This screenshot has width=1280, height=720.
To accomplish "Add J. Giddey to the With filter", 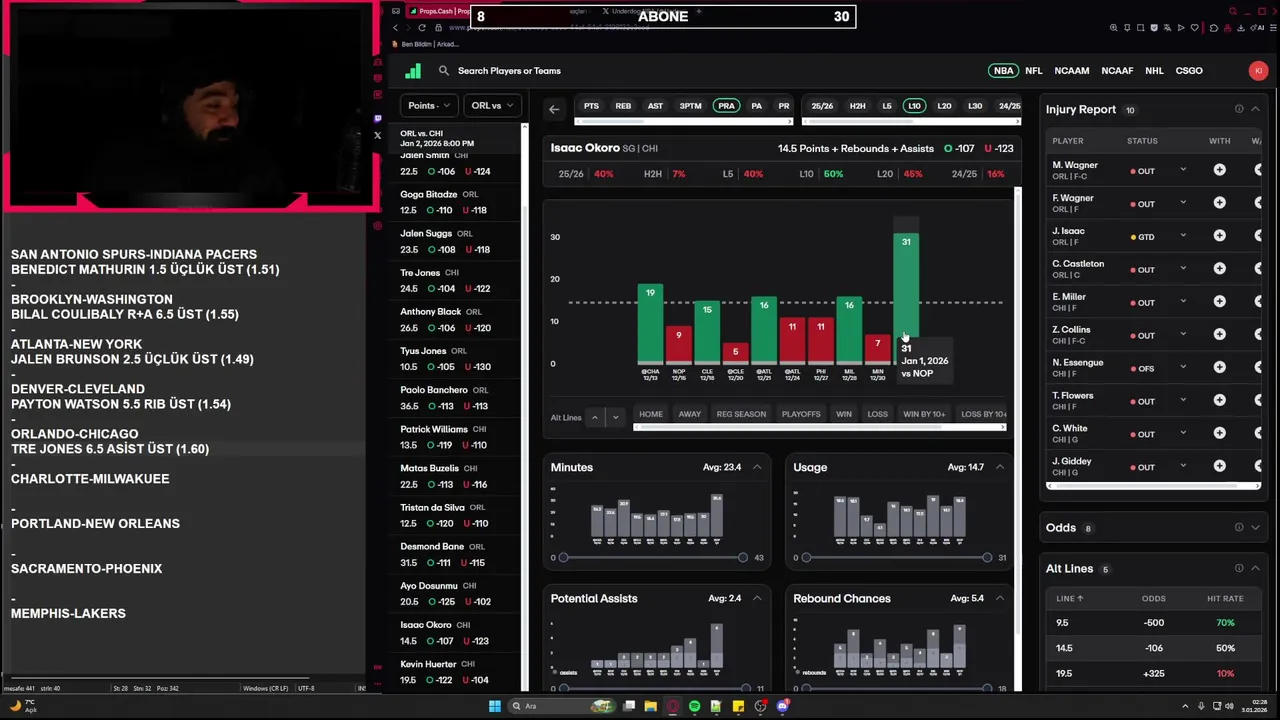I will tap(1219, 466).
